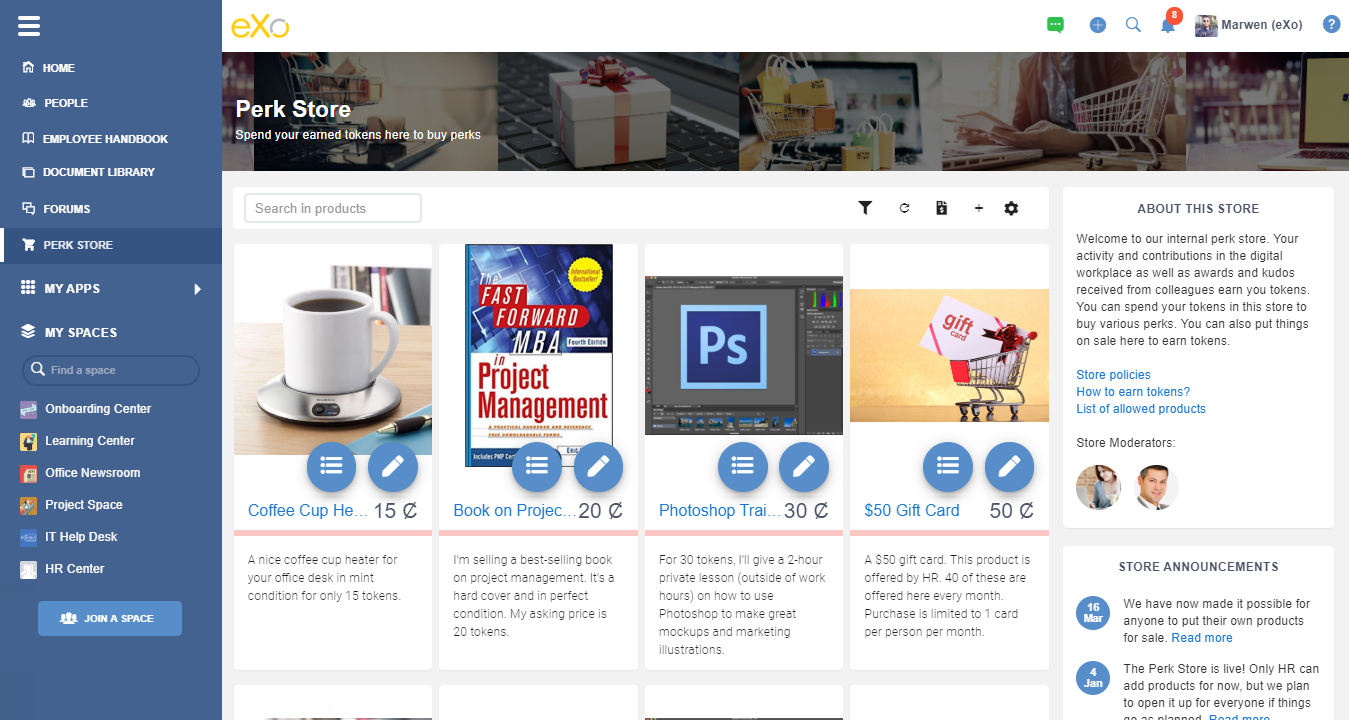Click the IT Help Desk space name
Screen dimensions: 1349x720
click(x=81, y=537)
